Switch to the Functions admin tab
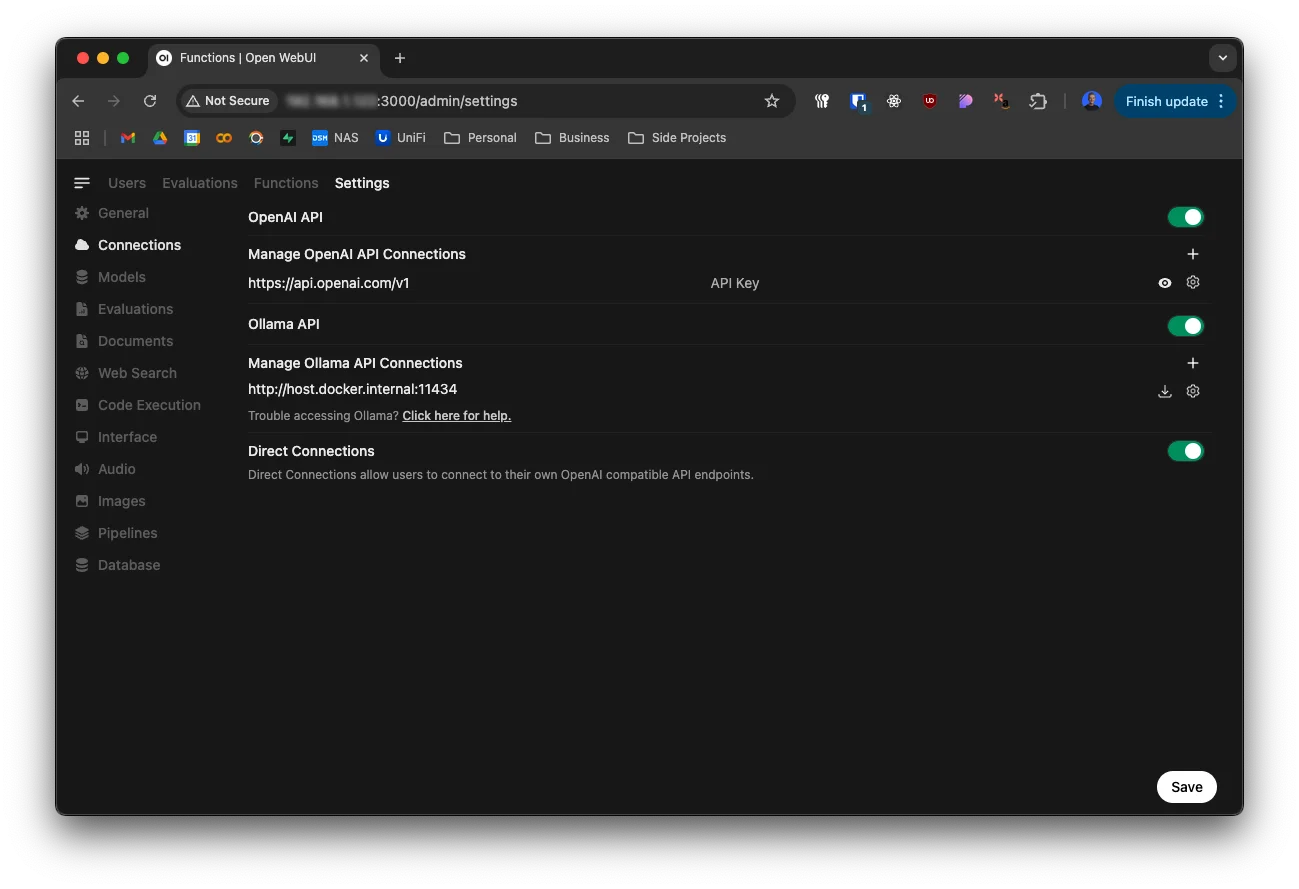Screen dimensions: 1299x889 286,183
